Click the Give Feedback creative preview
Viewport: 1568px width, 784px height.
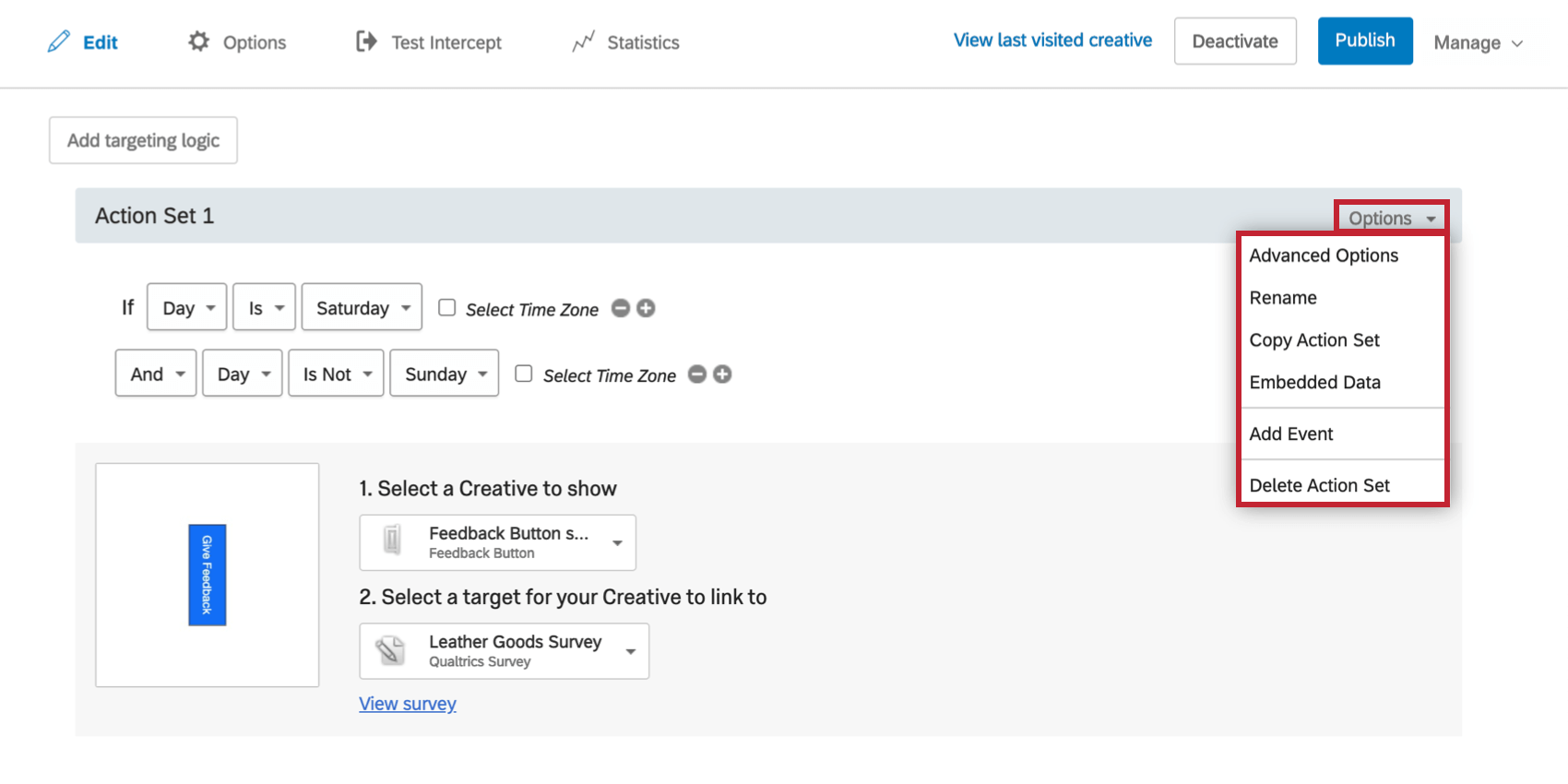point(207,574)
